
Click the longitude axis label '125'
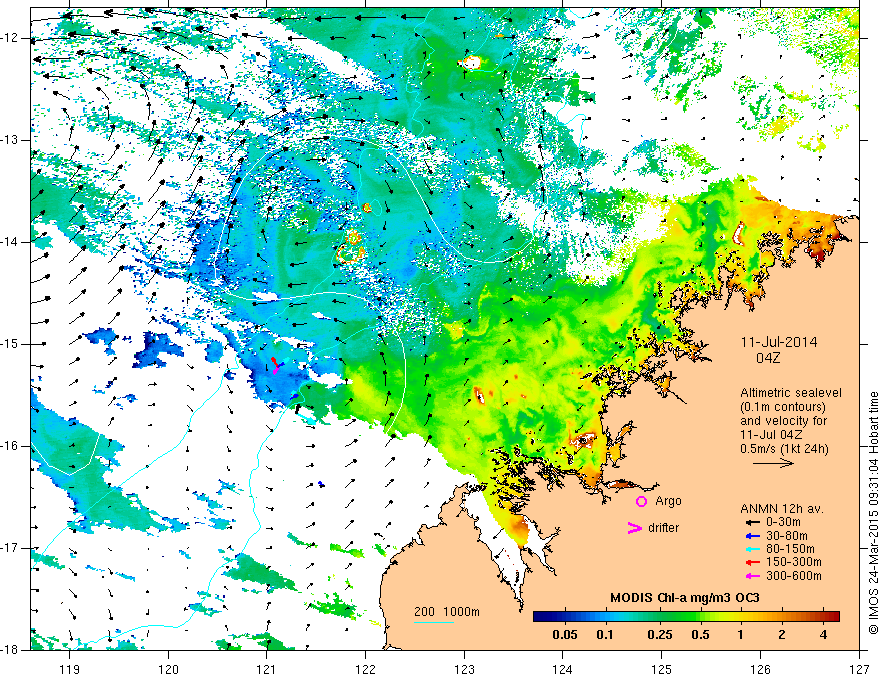click(662, 669)
